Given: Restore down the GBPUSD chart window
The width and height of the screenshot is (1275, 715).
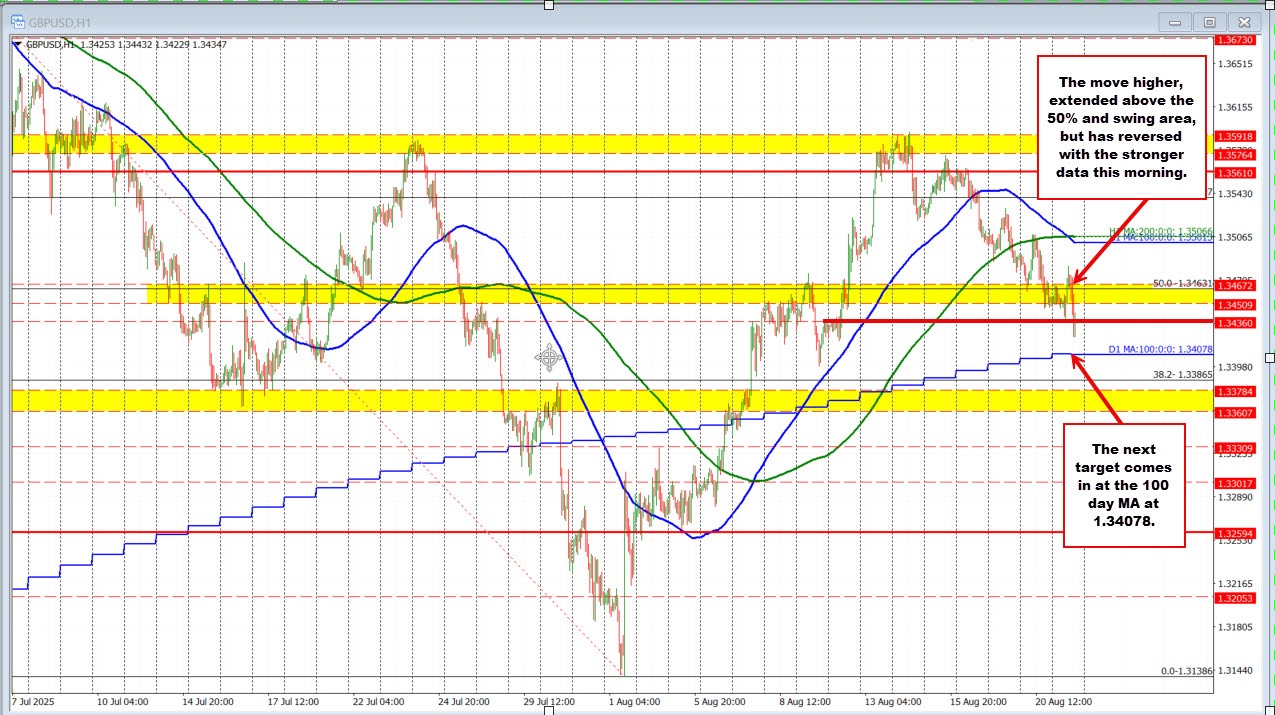Looking at the screenshot, I should (x=1209, y=21).
